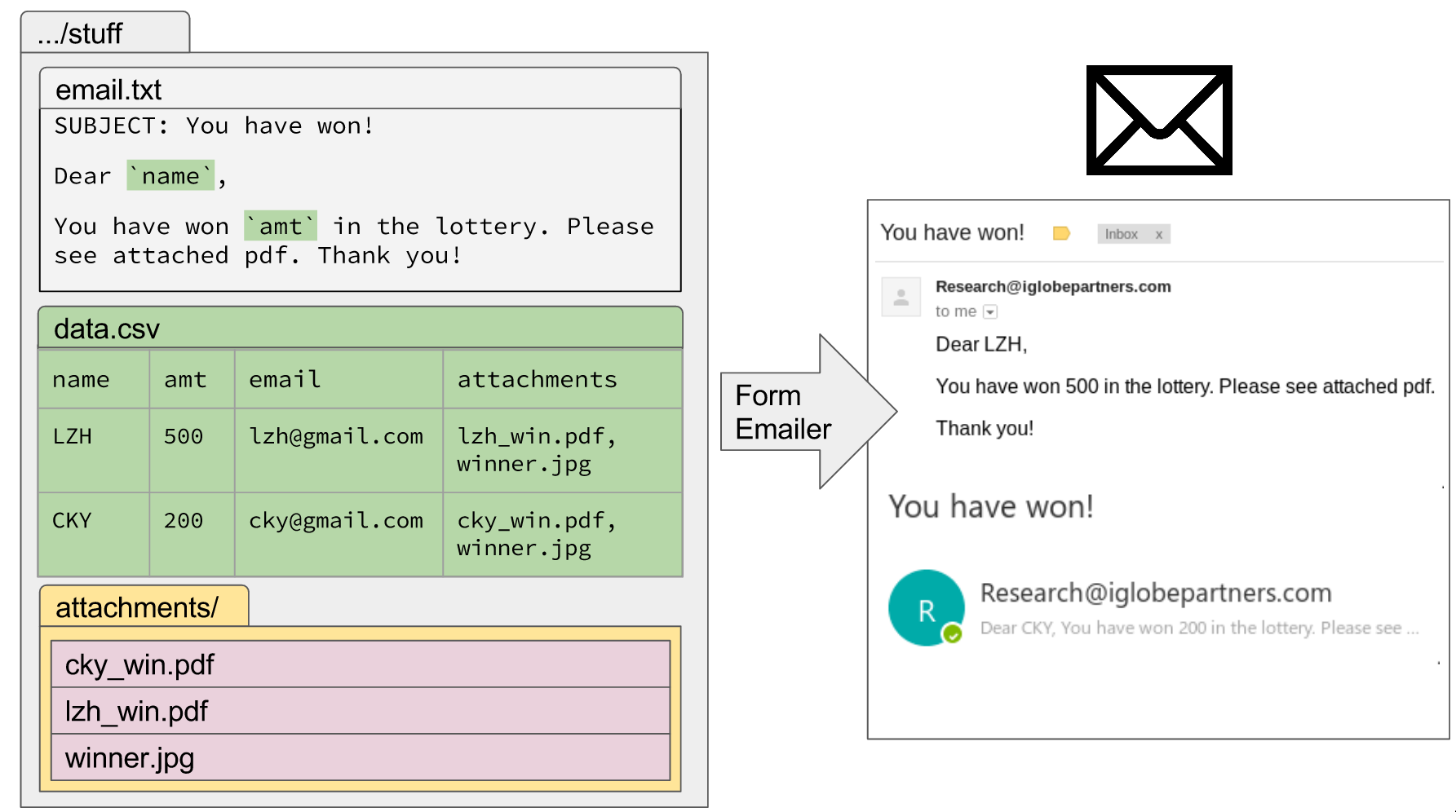
Task: Click the `amt` template placeholder
Action: pyautogui.click(x=281, y=226)
